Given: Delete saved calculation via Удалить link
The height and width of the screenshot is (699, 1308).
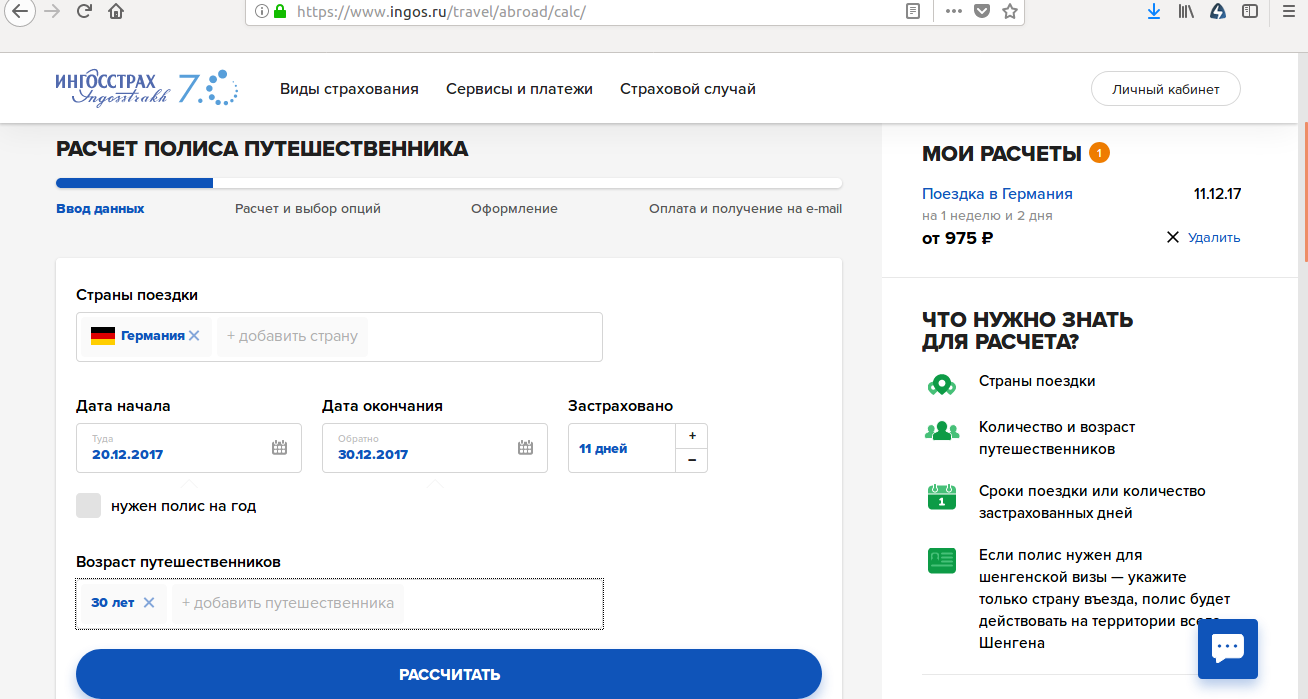Looking at the screenshot, I should (1214, 238).
